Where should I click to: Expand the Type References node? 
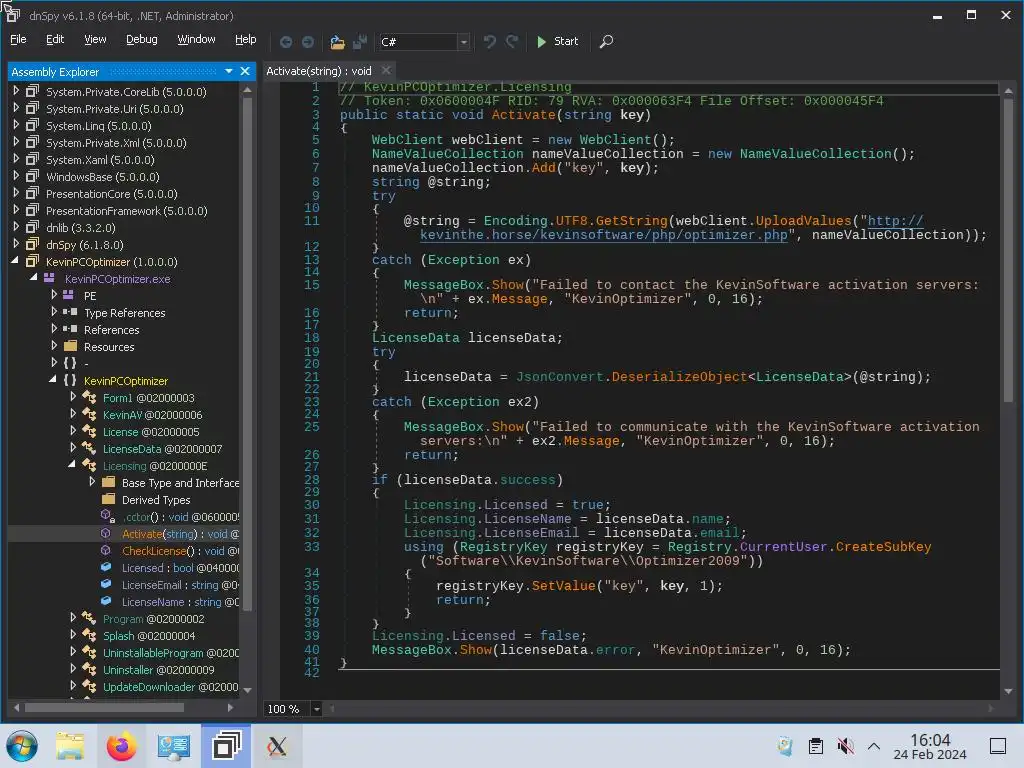point(54,312)
